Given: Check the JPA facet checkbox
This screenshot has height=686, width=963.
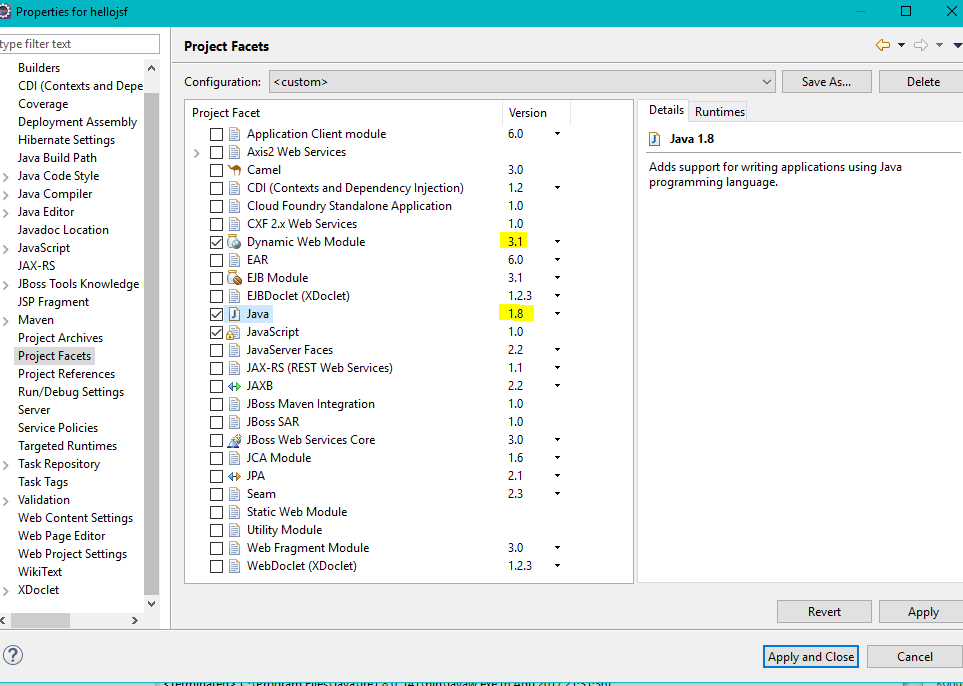Looking at the screenshot, I should click(x=216, y=477).
